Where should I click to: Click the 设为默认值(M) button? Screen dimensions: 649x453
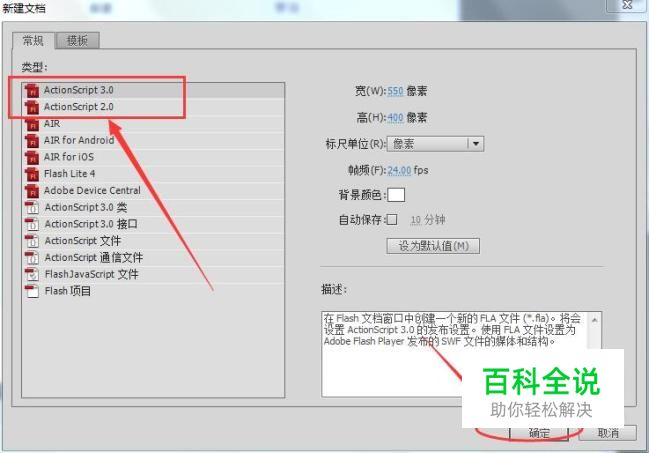(433, 246)
